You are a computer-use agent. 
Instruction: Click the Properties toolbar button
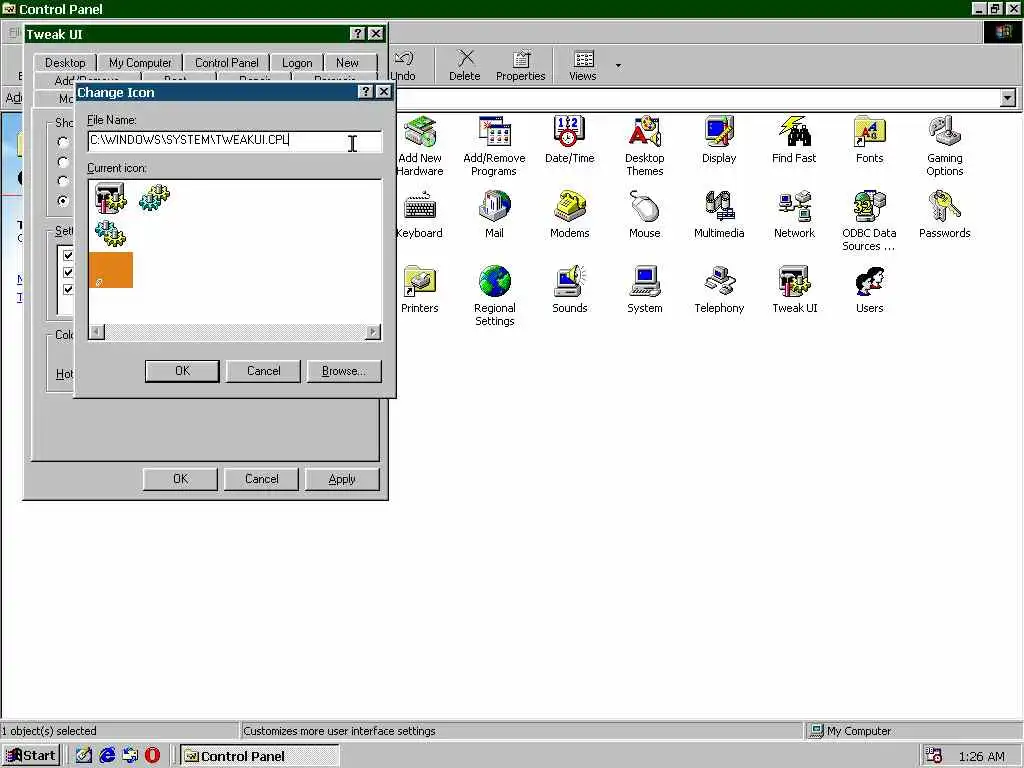coord(520,65)
